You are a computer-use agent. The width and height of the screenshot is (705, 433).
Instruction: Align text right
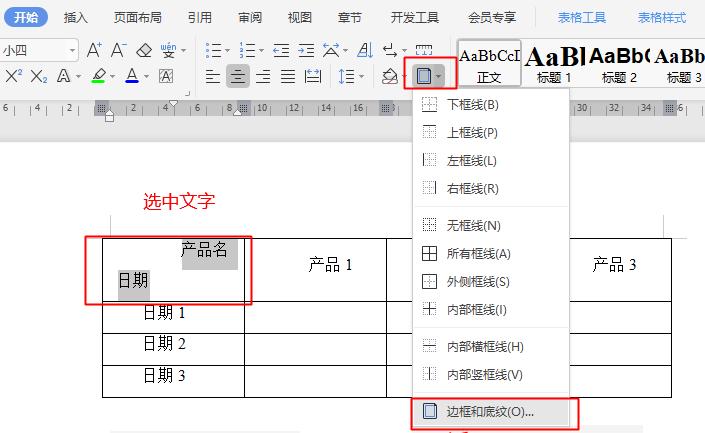point(263,76)
